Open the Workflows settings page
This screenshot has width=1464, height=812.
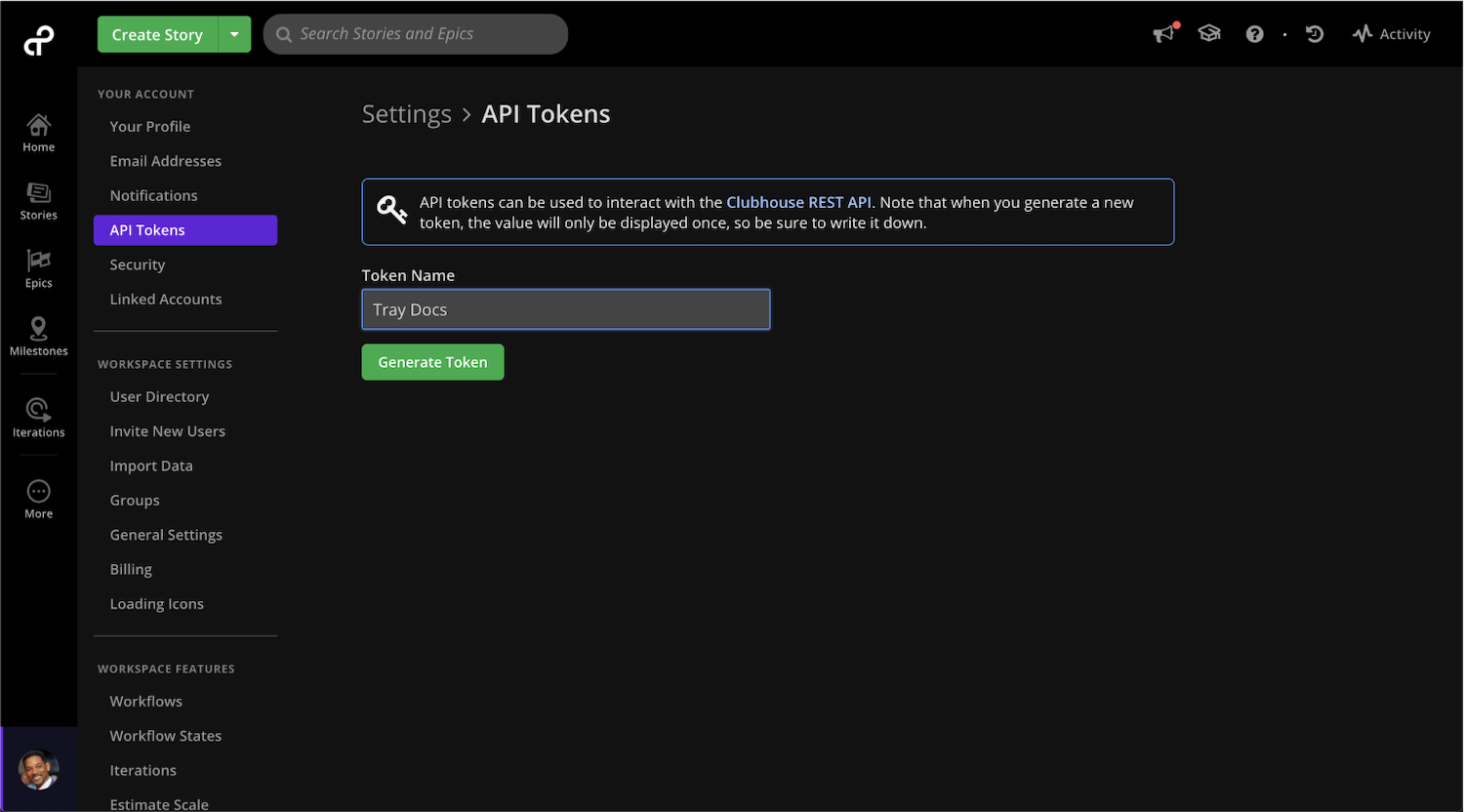[x=145, y=701]
